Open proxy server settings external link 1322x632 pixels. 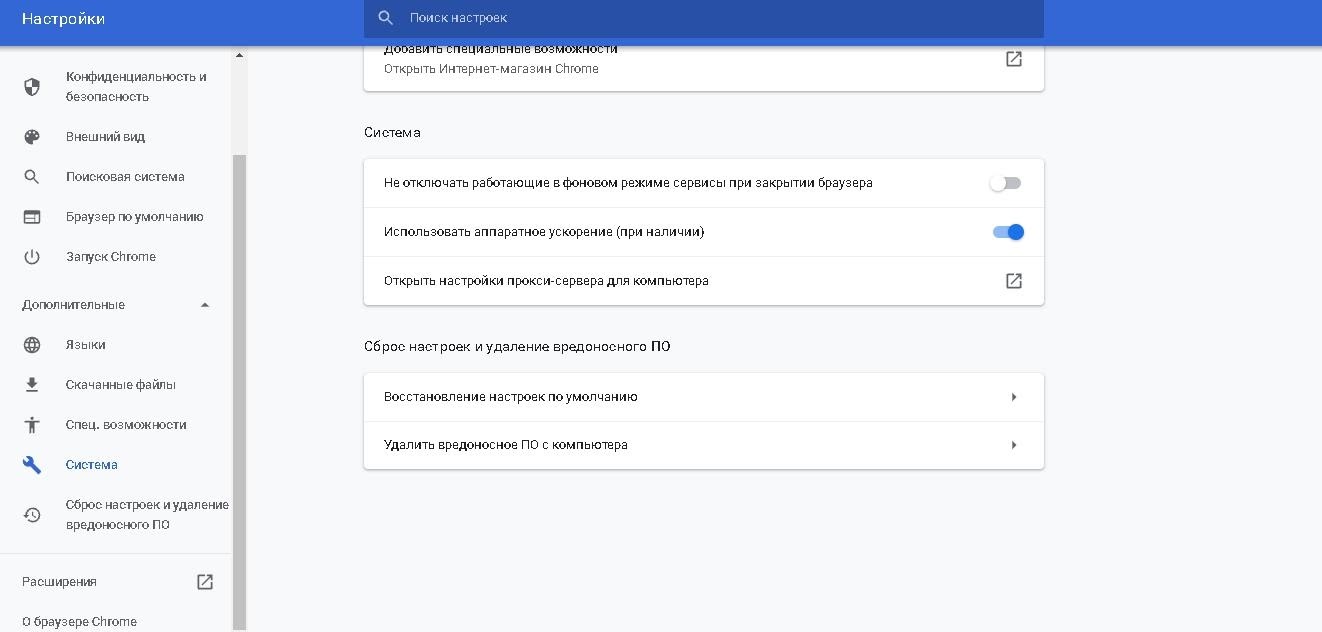[x=1014, y=281]
